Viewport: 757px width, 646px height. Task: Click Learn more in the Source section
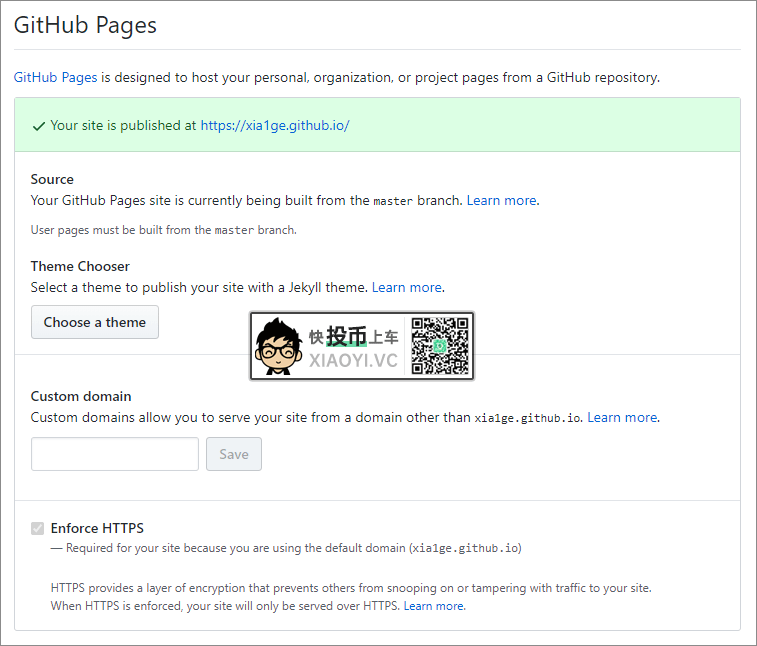coord(502,200)
